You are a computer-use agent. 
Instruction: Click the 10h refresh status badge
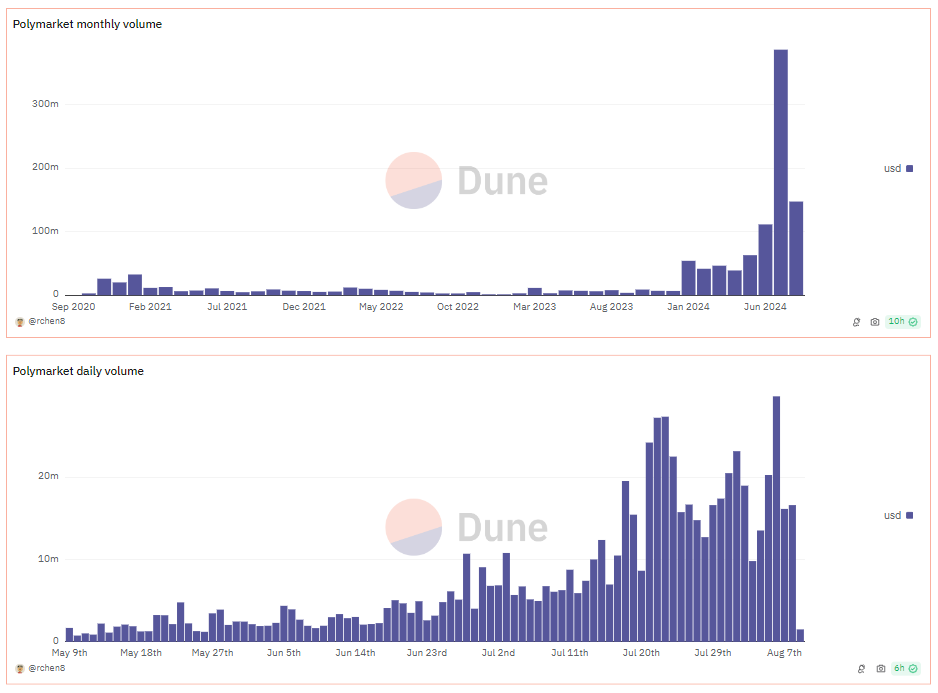coord(902,321)
